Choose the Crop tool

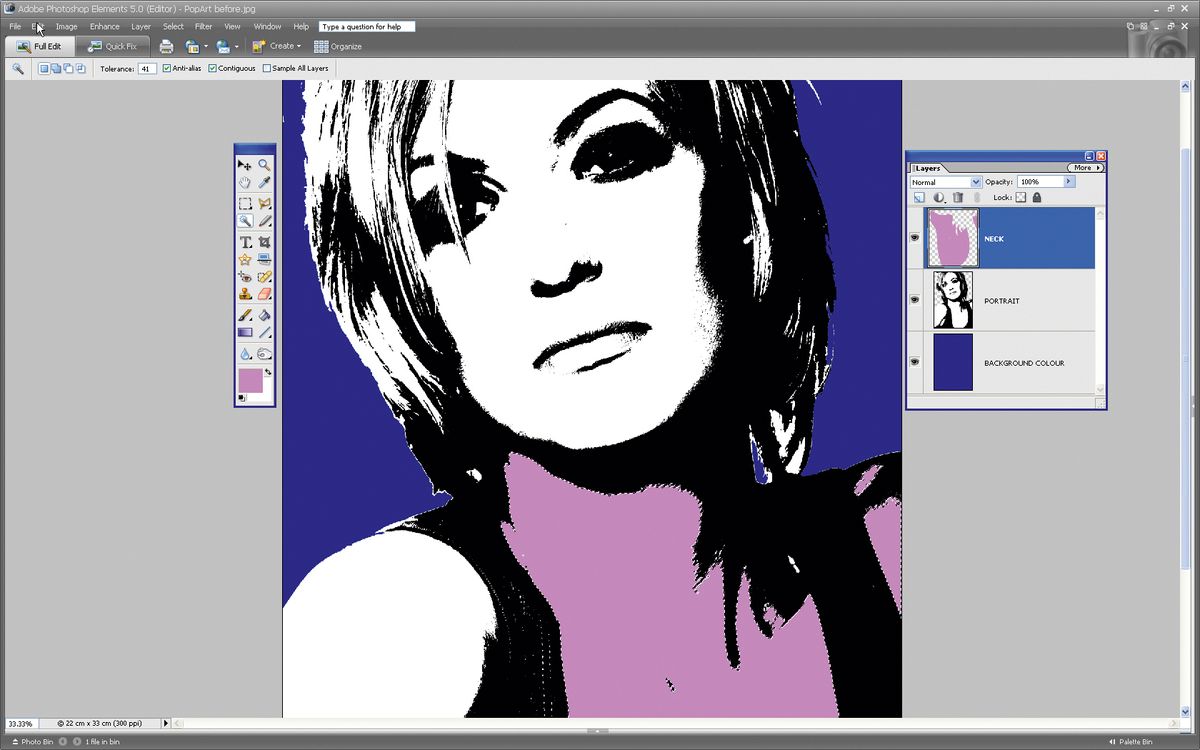click(x=264, y=240)
